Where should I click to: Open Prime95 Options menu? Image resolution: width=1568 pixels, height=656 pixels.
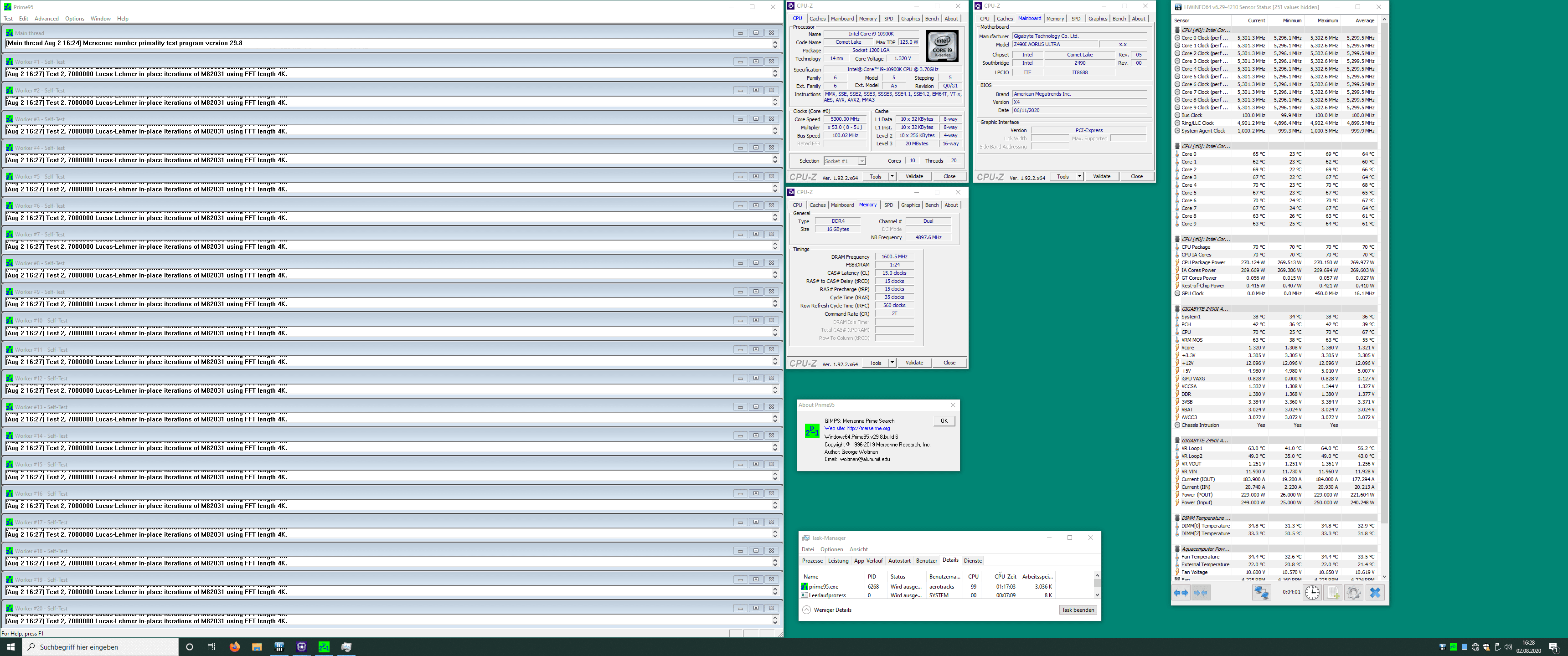tap(75, 19)
